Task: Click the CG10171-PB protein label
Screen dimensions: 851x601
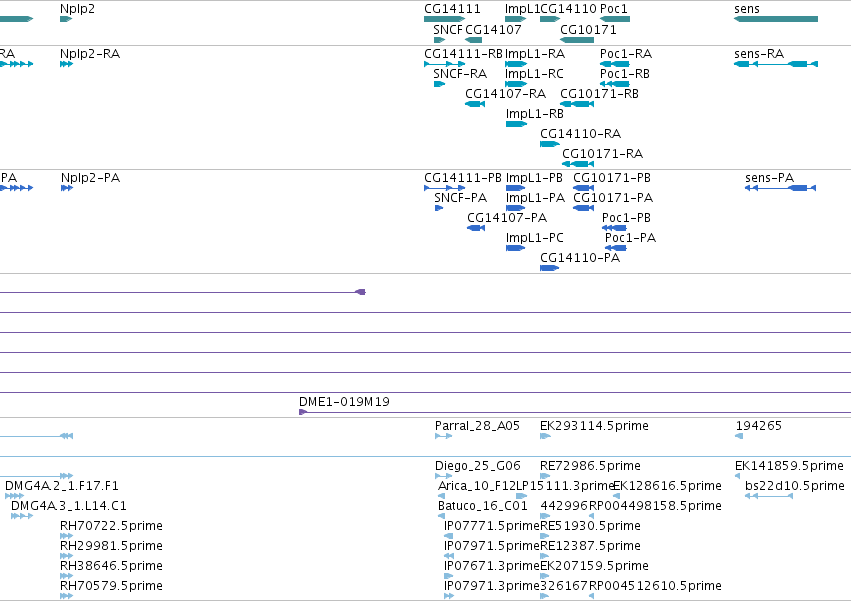Action: click(612, 178)
